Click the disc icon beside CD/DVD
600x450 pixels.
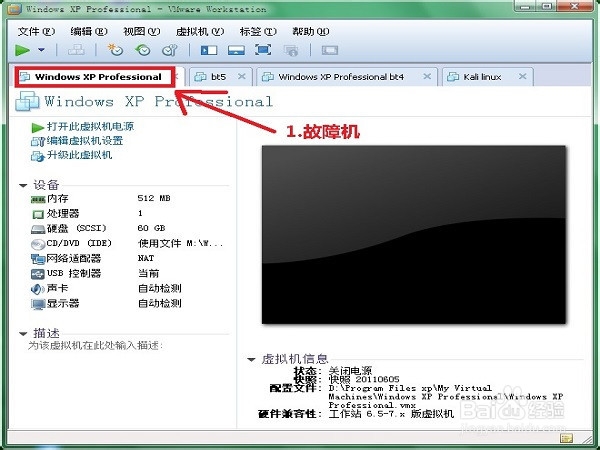38,244
